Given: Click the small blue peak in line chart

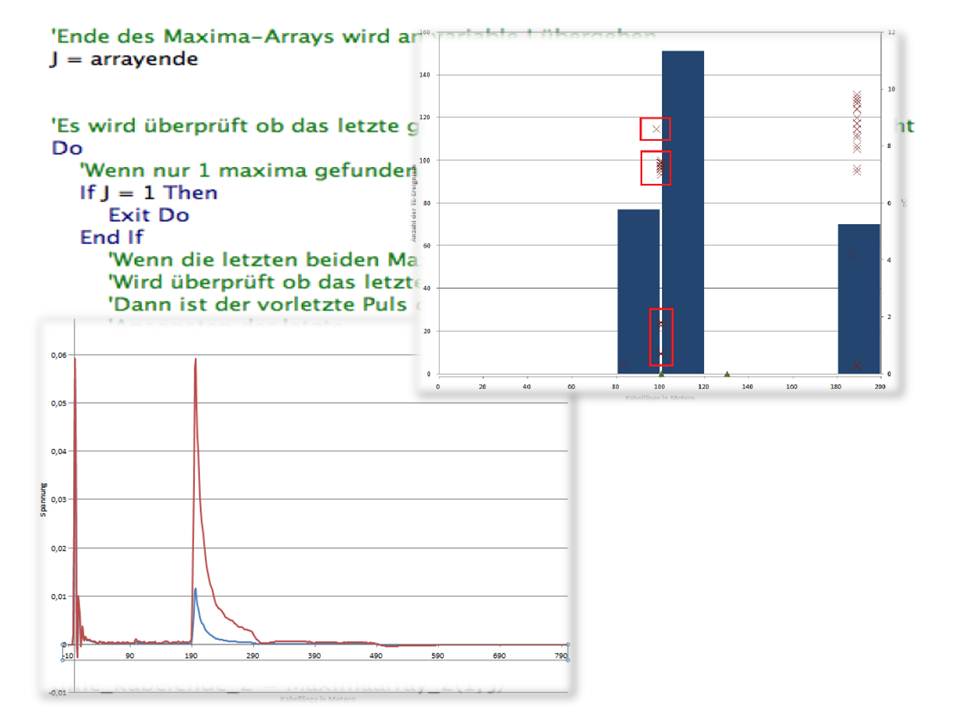Looking at the screenshot, I should 196,591.
